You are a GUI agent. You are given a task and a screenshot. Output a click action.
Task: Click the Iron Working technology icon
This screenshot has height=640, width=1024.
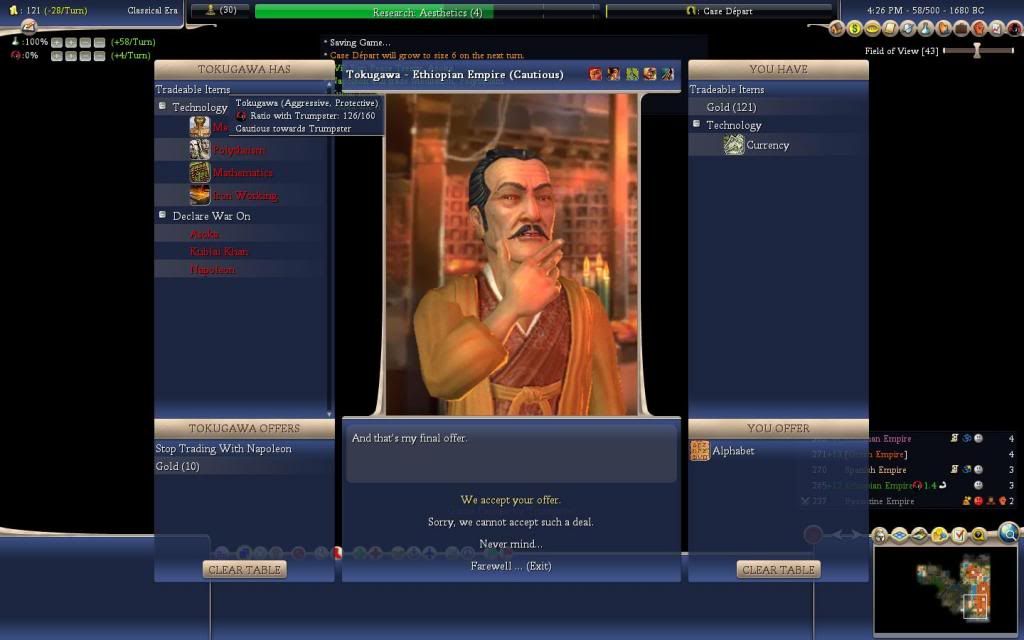(200, 195)
